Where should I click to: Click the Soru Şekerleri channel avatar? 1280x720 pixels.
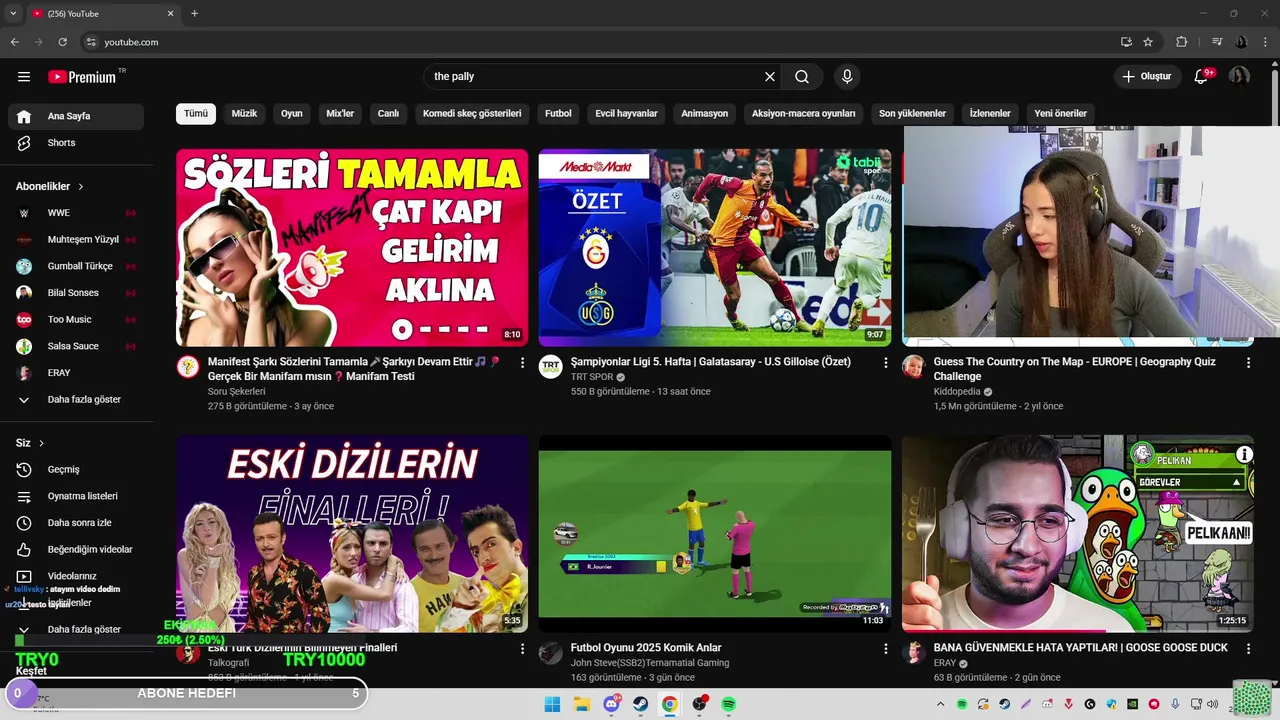[x=188, y=367]
